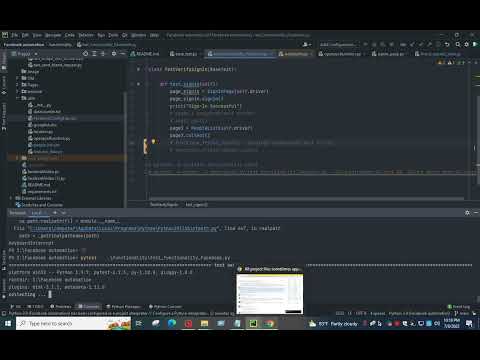Click the Windows taskbar search box
The height and width of the screenshot is (360, 480).
tap(73, 323)
